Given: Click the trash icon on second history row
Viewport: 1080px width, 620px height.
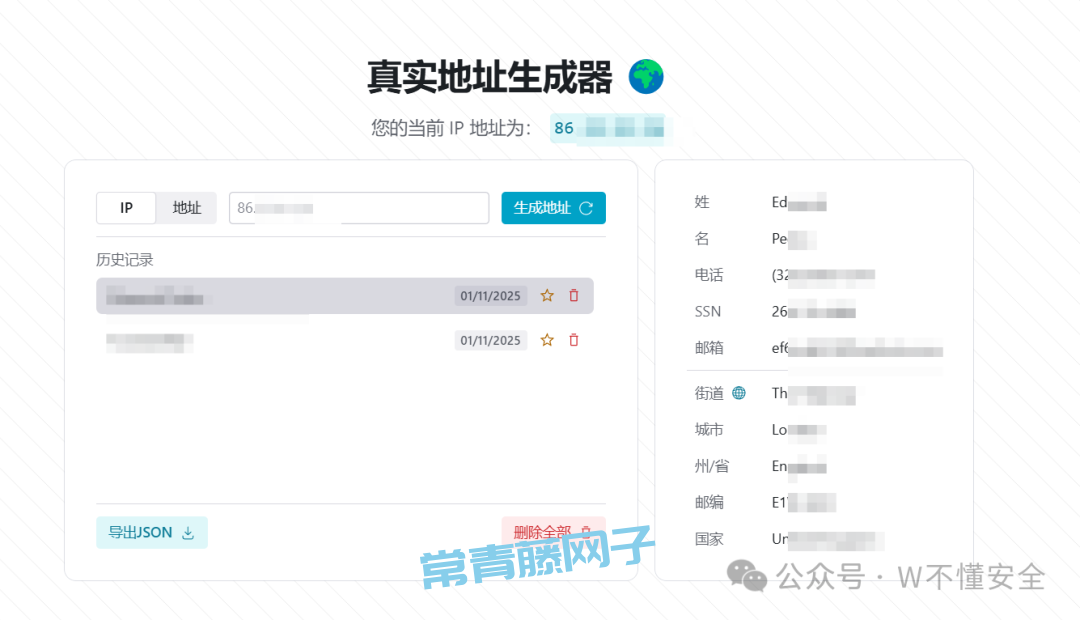Looking at the screenshot, I should 574,340.
